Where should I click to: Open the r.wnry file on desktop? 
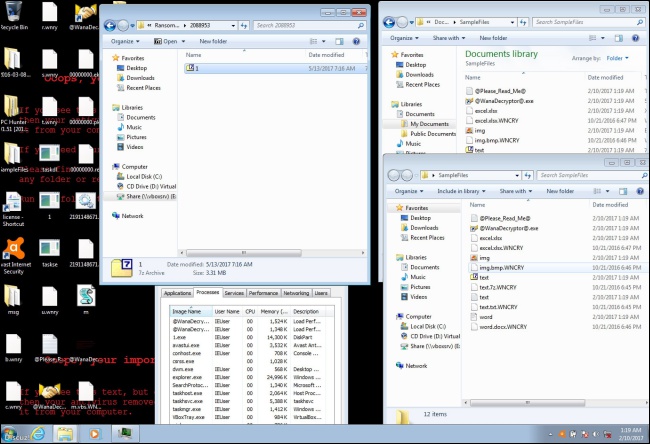coord(50,16)
